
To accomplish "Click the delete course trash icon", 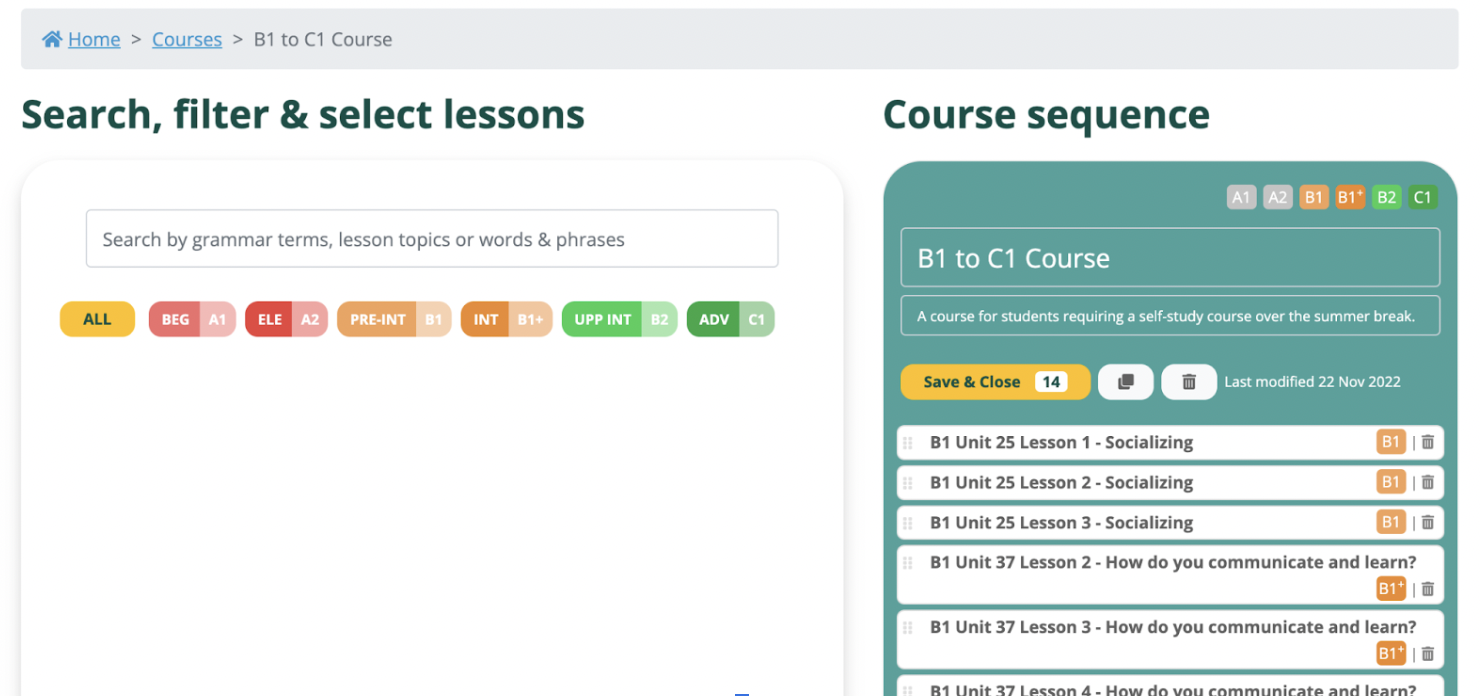I will click(x=1188, y=382).
